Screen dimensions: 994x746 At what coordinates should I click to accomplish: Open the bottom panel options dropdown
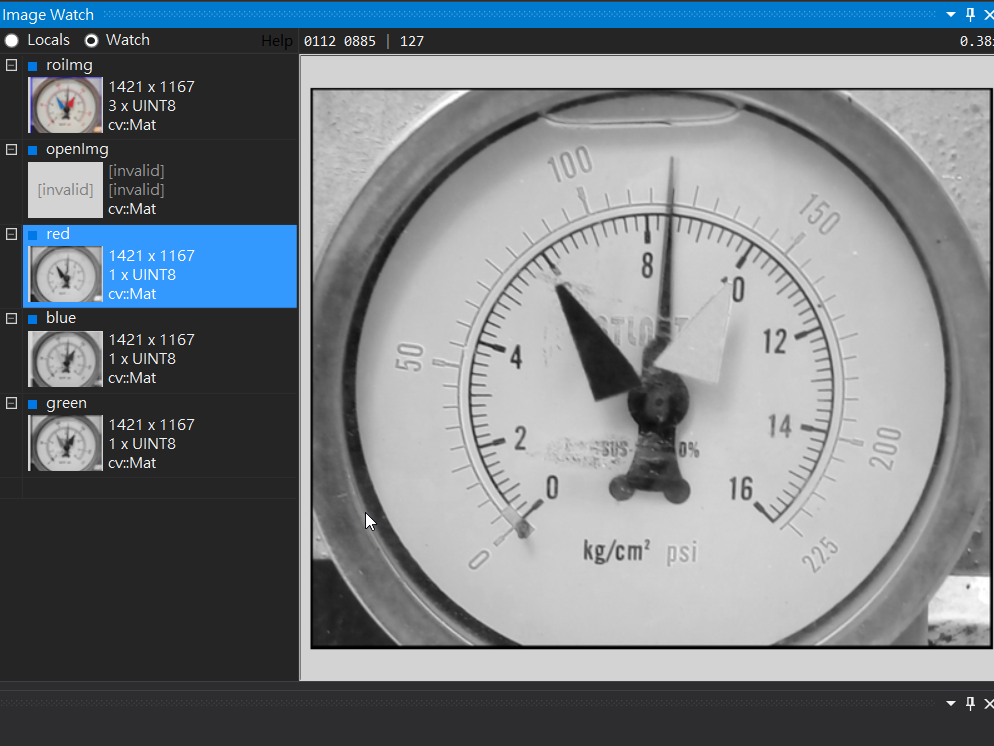[951, 704]
